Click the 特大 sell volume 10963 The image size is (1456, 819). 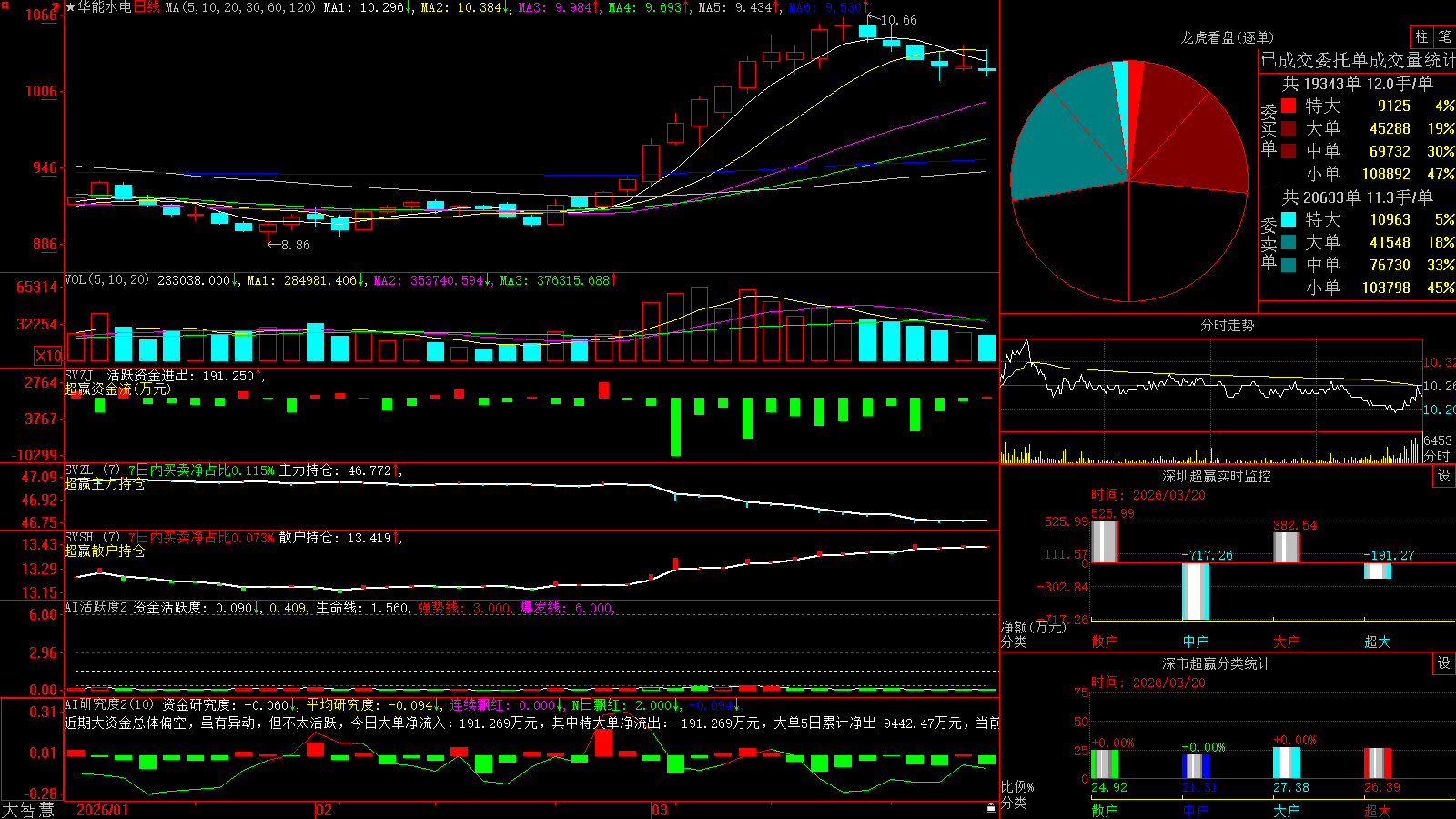tap(1390, 219)
